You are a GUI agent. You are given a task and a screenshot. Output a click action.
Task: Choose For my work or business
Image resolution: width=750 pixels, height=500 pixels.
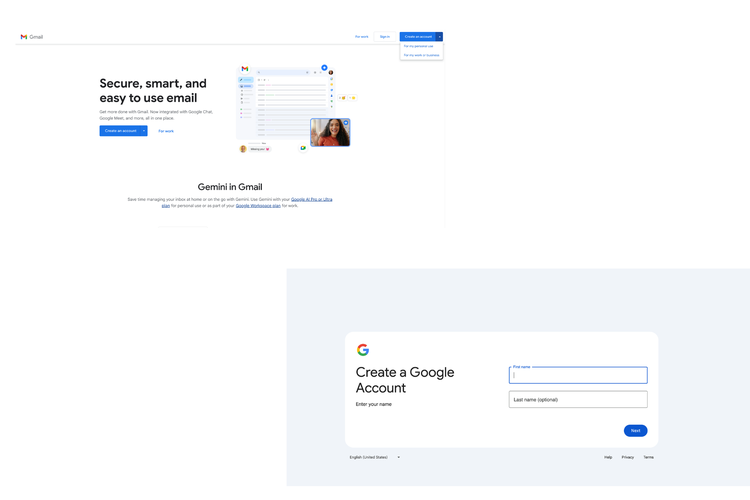coord(421,55)
